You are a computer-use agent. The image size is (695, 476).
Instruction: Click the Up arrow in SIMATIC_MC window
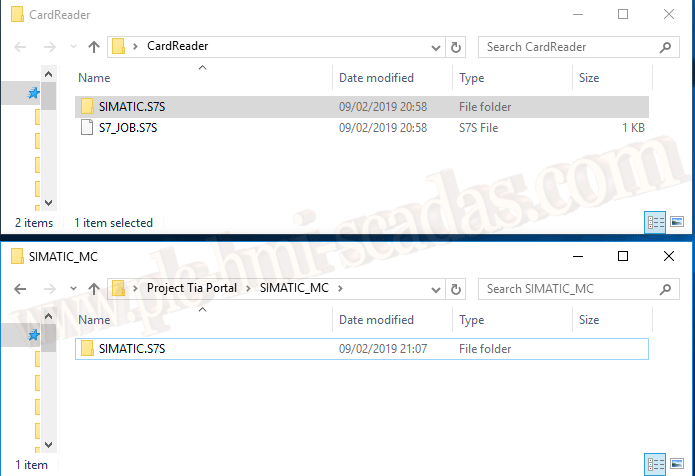(94, 289)
